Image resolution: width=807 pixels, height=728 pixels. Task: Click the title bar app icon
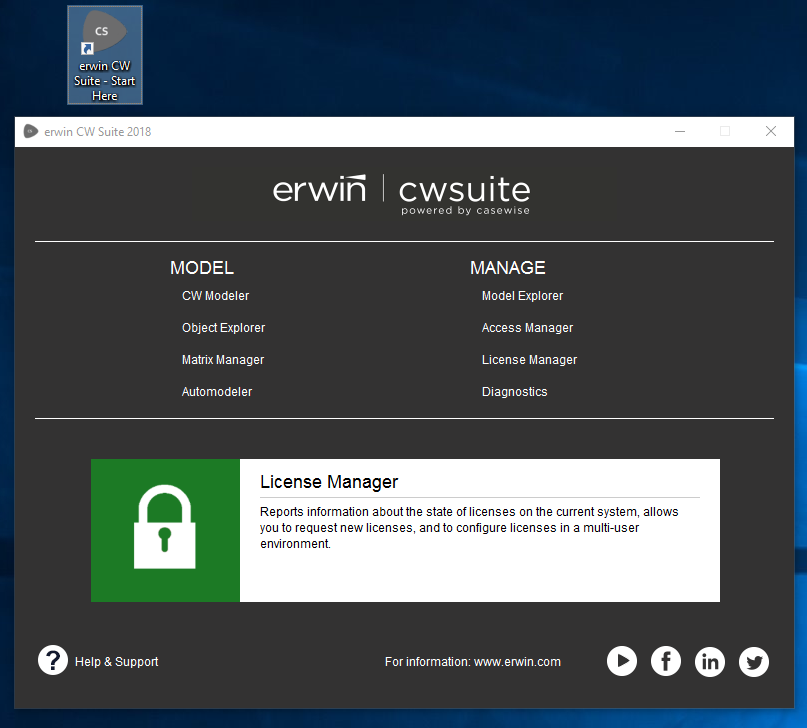[x=30, y=131]
